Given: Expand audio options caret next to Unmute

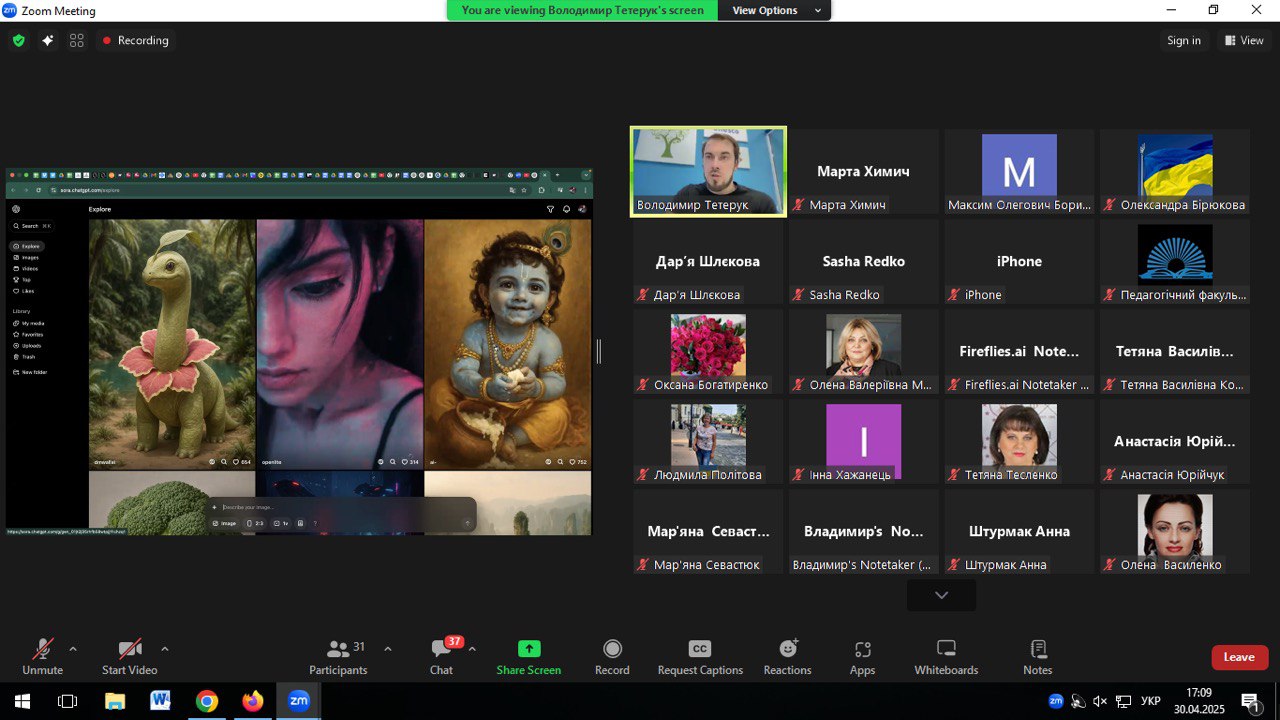Looking at the screenshot, I should tap(72, 648).
